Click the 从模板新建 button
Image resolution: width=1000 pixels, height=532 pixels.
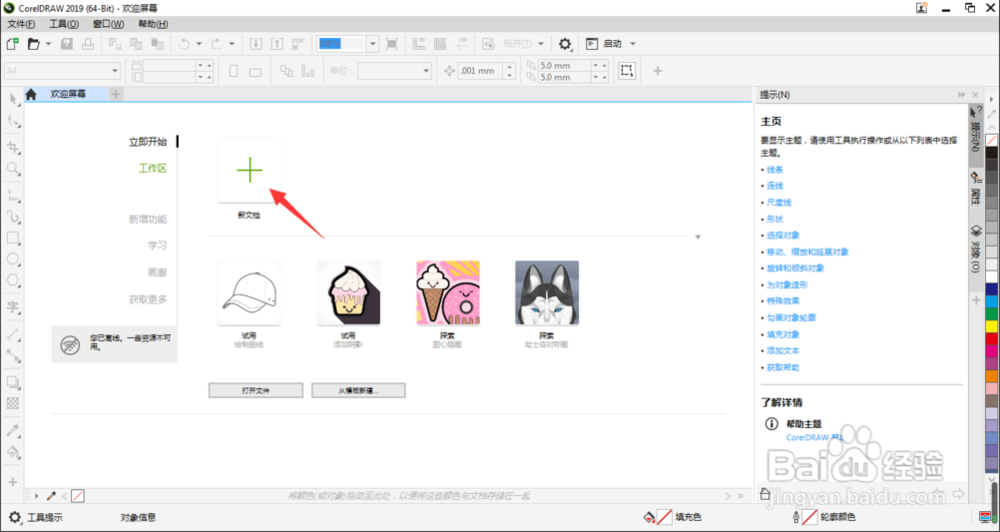tap(358, 390)
